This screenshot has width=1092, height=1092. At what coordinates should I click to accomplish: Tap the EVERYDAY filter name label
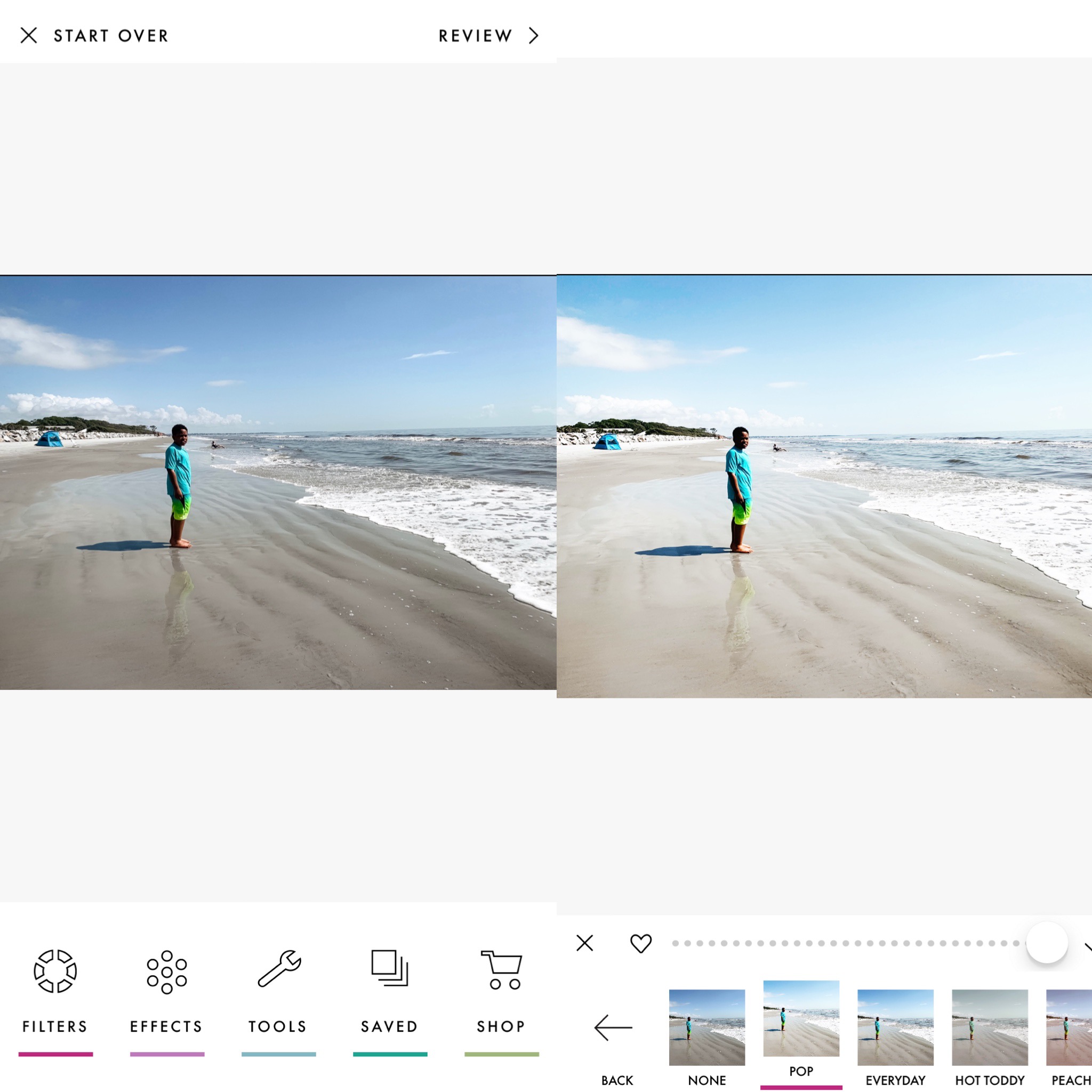tap(895, 1080)
